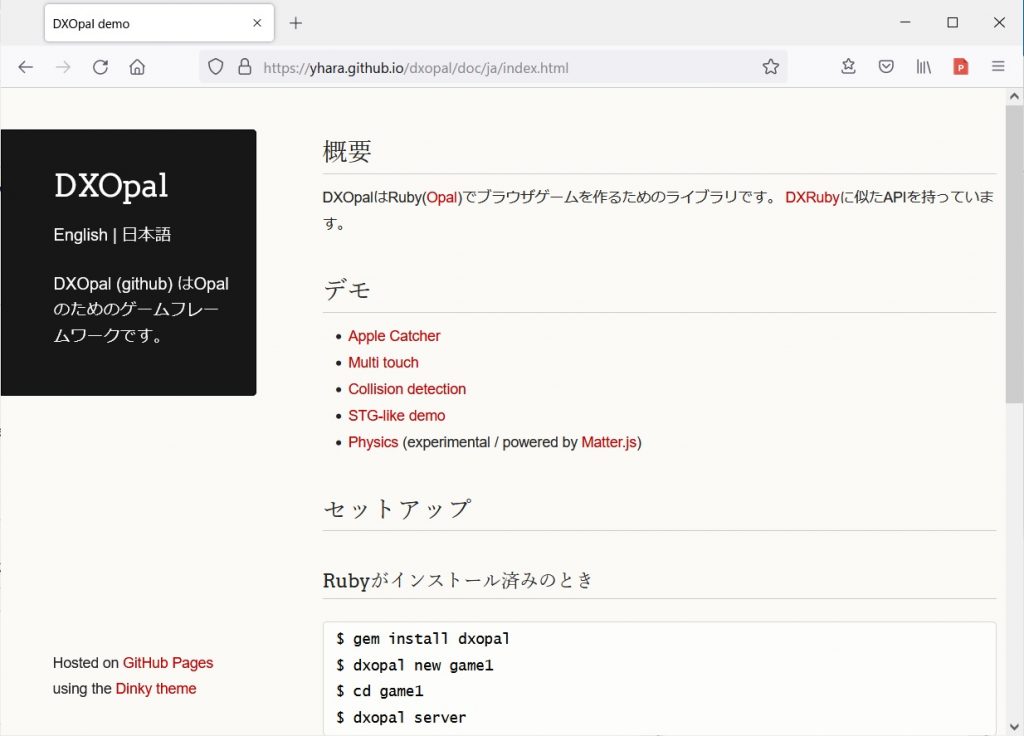
Task: Open the Apple Catcher demo
Action: pyautogui.click(x=394, y=335)
